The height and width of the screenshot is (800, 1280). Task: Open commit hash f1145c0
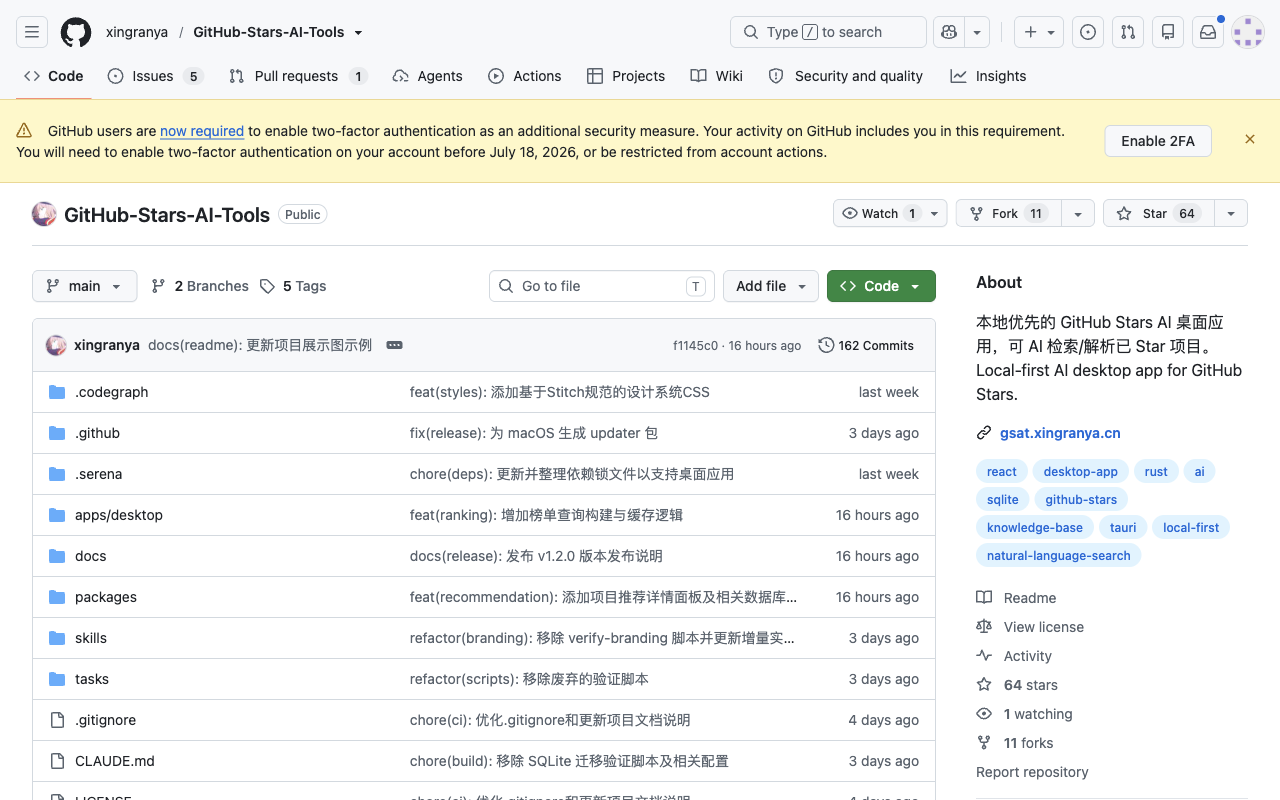[x=695, y=346]
